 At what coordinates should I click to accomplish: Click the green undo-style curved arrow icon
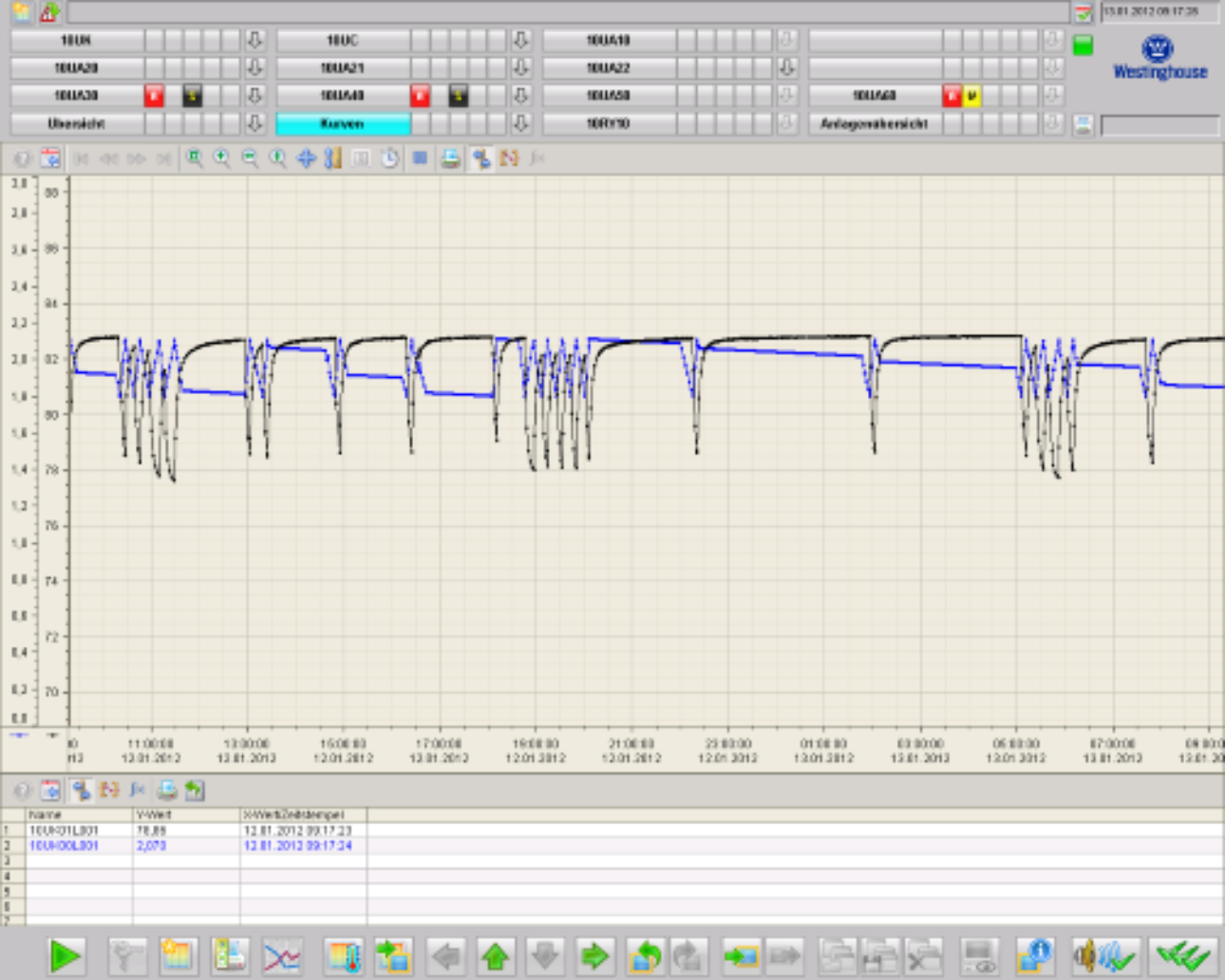coord(646,955)
